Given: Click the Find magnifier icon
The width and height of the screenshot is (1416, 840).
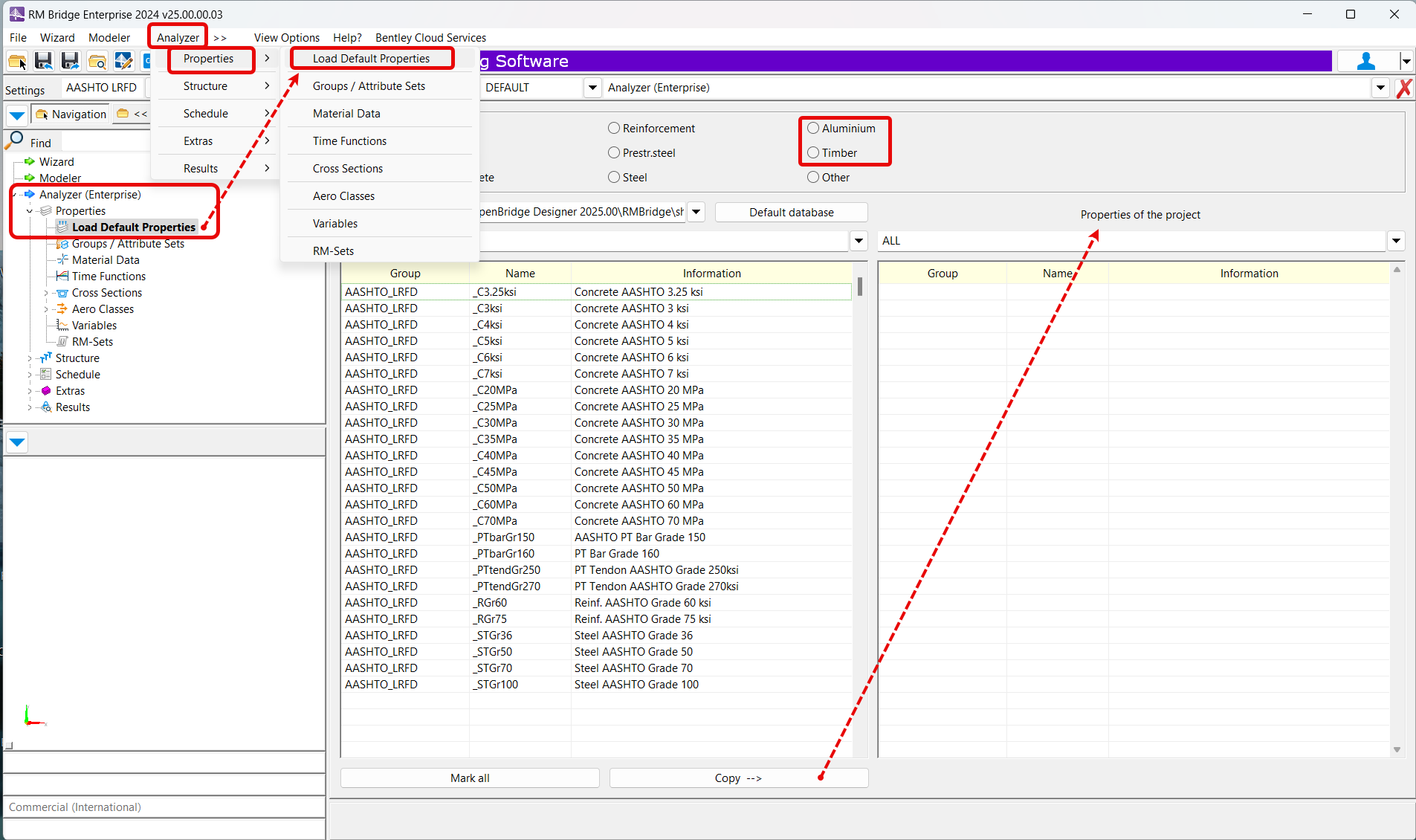Looking at the screenshot, I should pos(16,140).
